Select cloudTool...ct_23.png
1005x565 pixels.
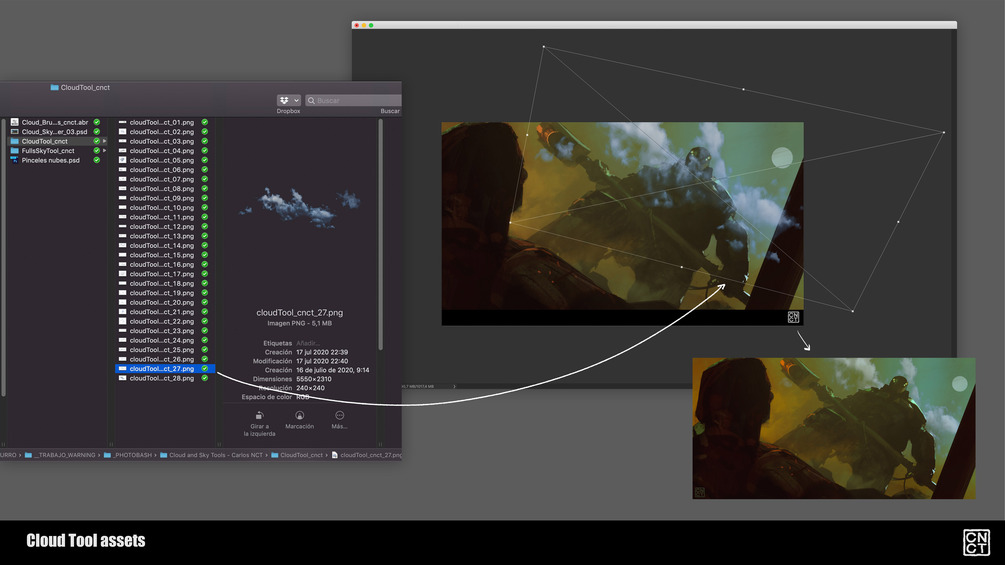[165, 331]
